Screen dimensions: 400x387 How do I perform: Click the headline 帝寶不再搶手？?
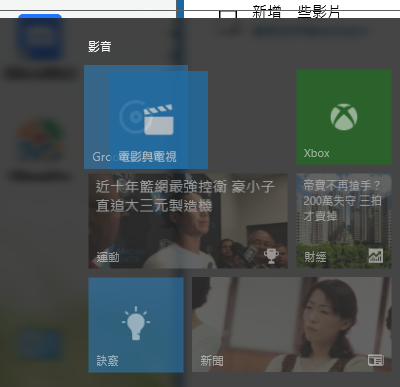pos(342,185)
